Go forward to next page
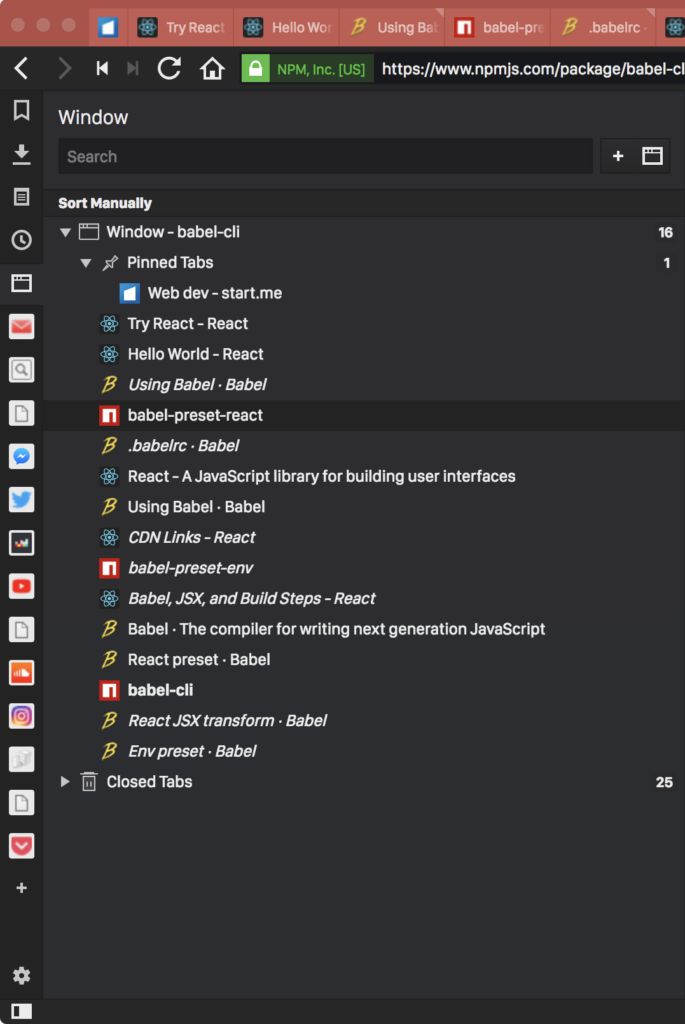 (64, 68)
